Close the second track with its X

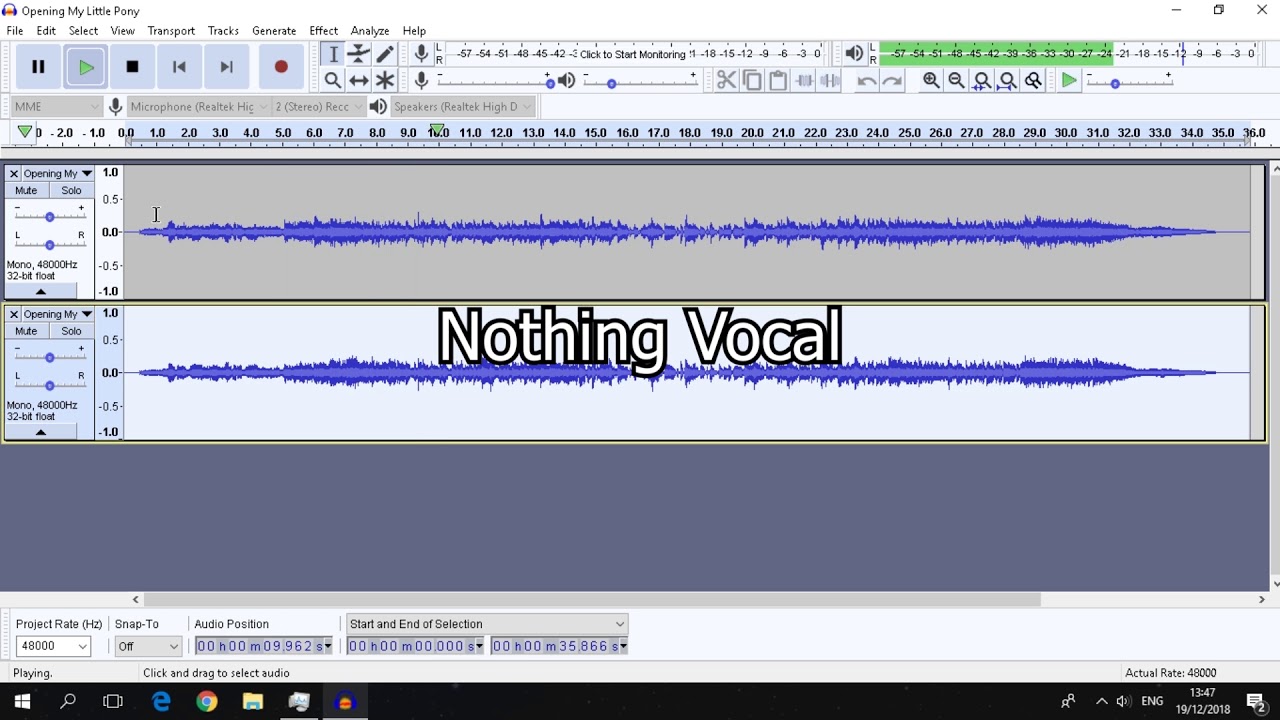point(14,314)
